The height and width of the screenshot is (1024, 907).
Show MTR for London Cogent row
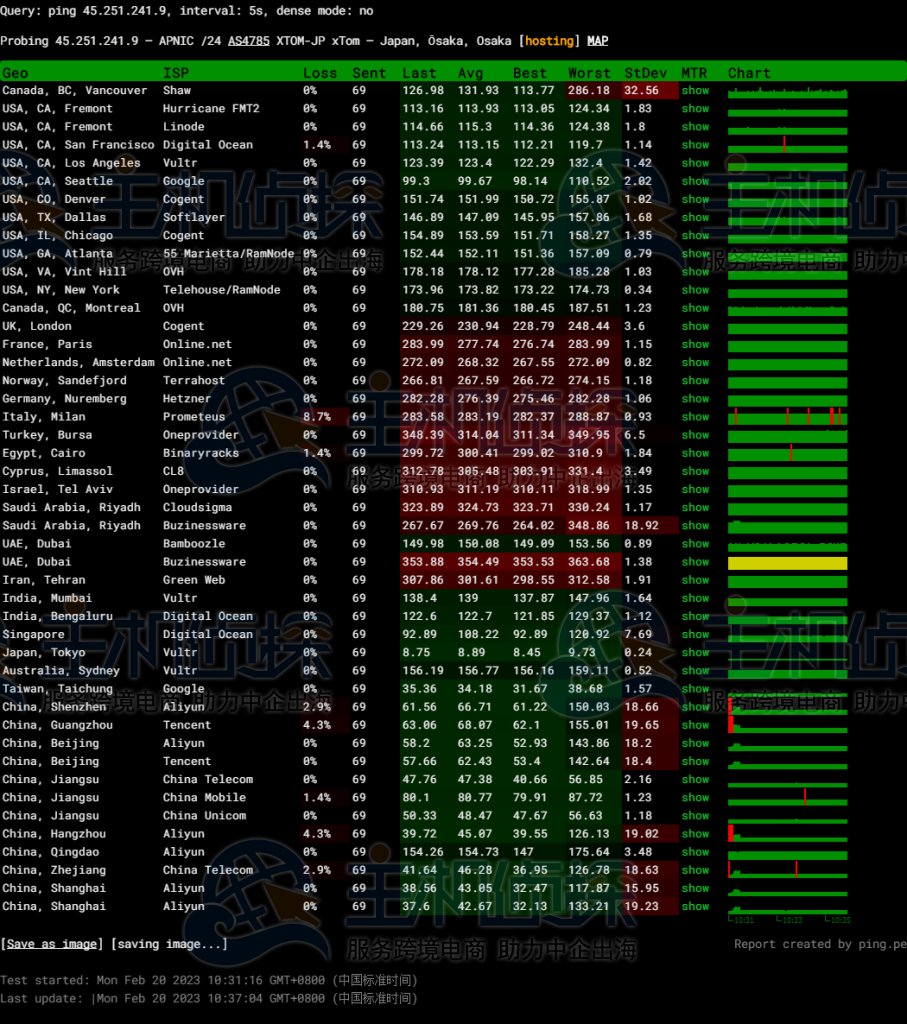(695, 326)
